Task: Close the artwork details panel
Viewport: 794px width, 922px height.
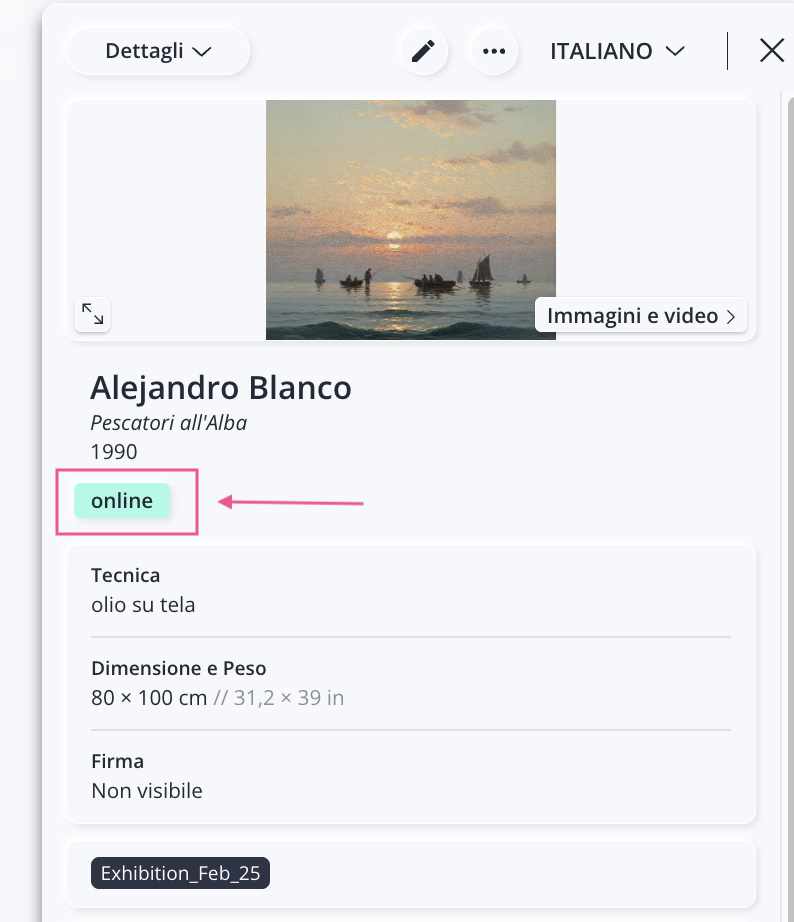Action: click(771, 51)
